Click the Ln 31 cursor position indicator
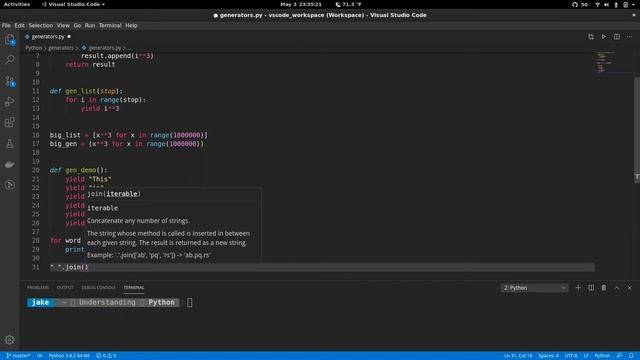The width and height of the screenshot is (640, 360). point(518,356)
